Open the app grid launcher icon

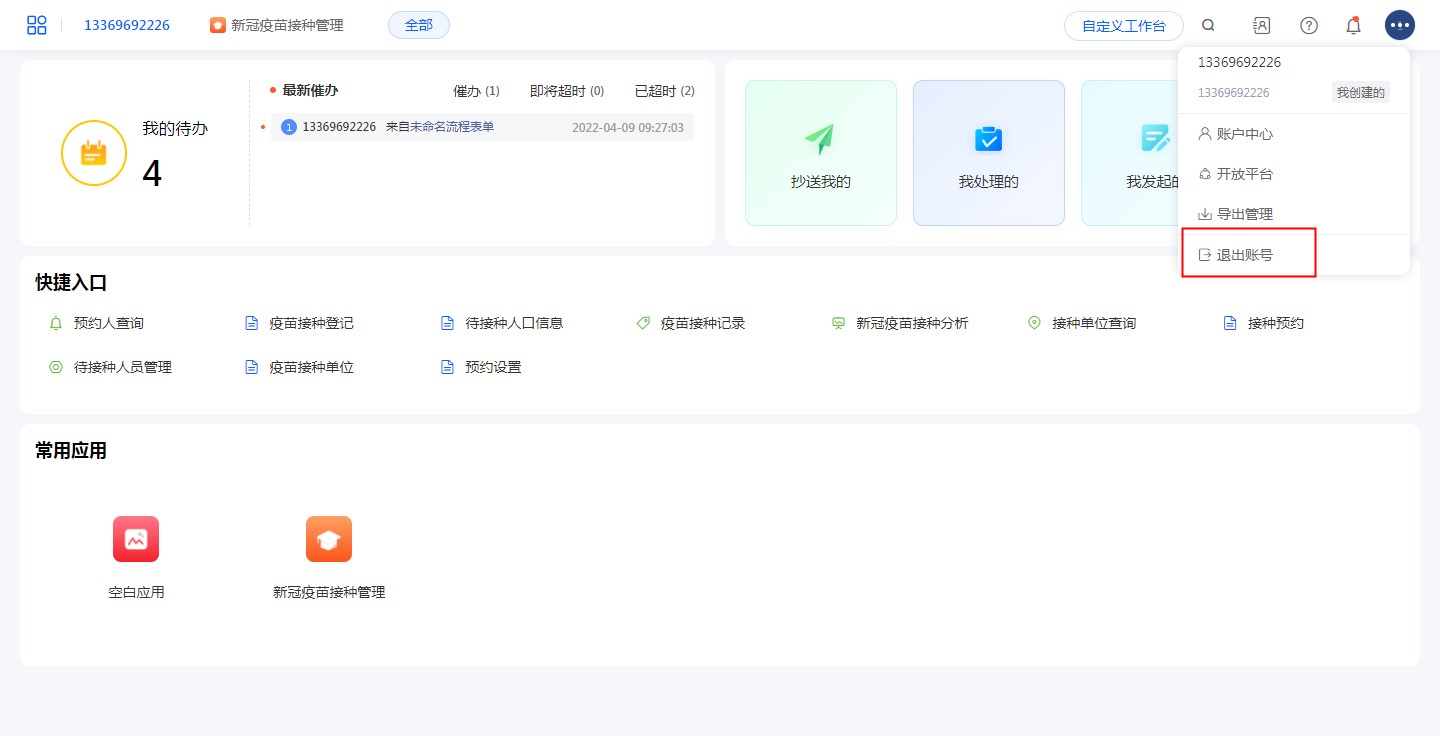[37, 25]
